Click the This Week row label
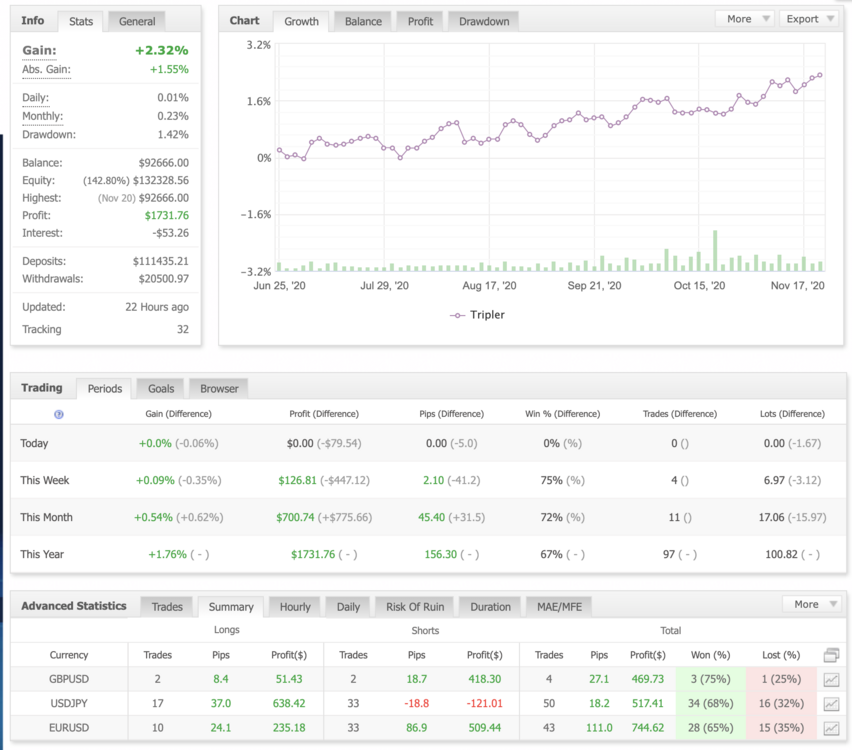The image size is (852, 750). pyautogui.click(x=45, y=480)
